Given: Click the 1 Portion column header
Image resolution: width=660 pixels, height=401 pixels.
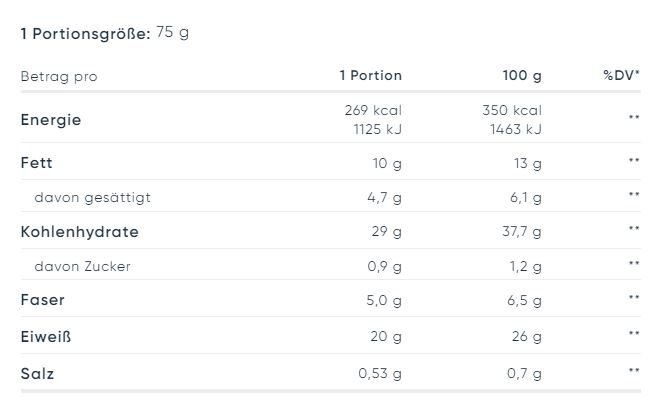Looking at the screenshot, I should [x=370, y=75].
